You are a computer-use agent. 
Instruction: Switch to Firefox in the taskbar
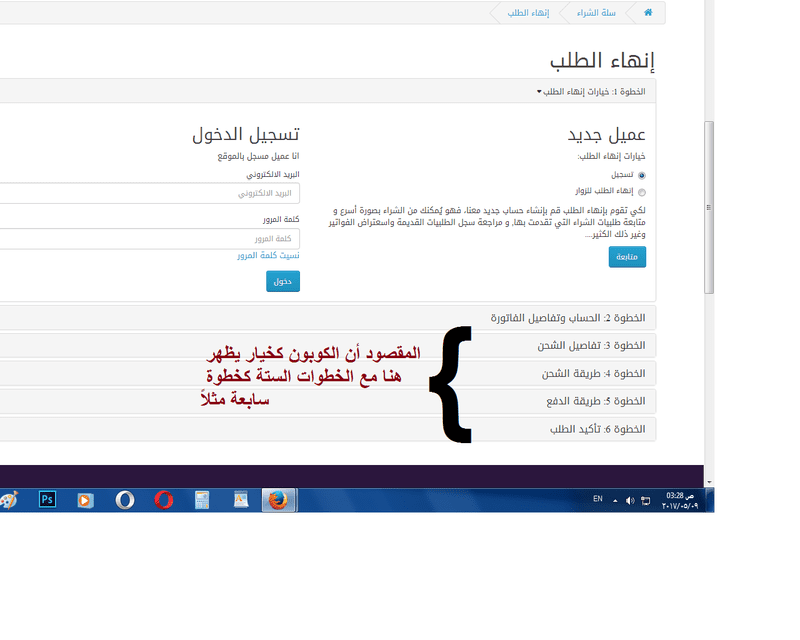point(279,500)
